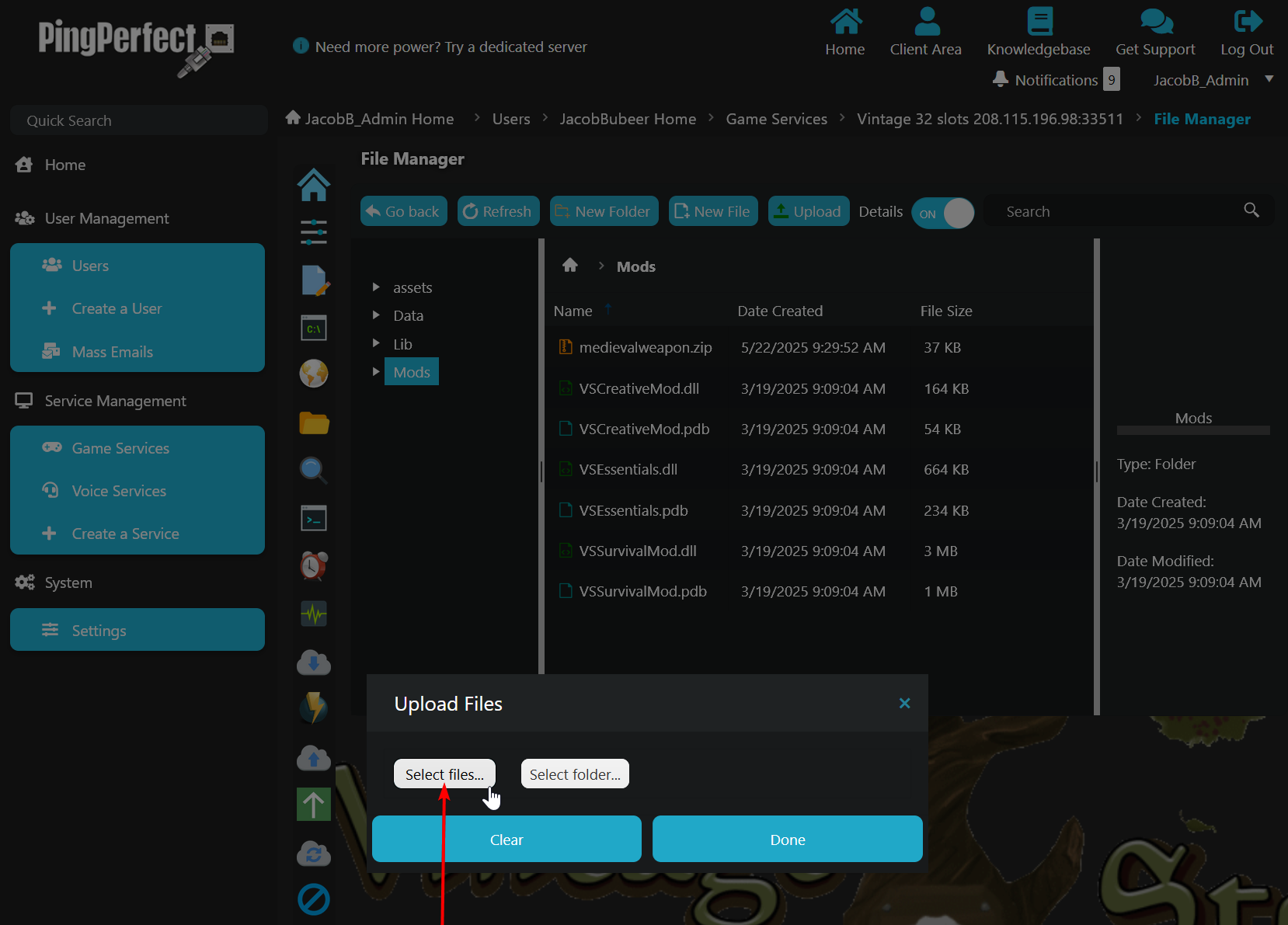Click the PingPerfect logo
The image size is (1288, 925).
click(x=137, y=47)
